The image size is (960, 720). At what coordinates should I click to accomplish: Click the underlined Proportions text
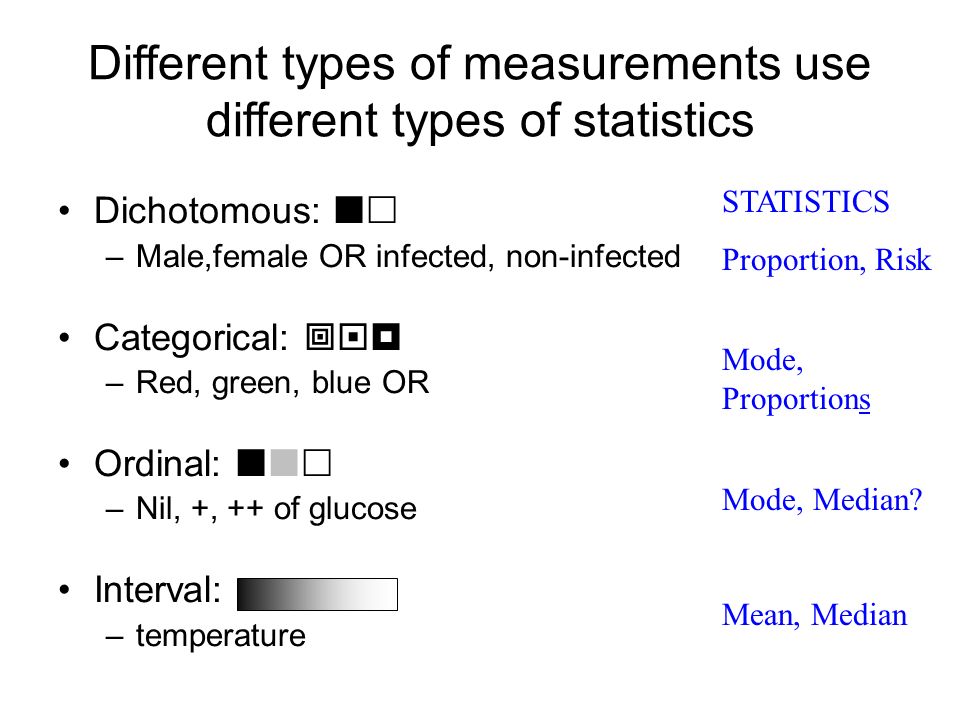(796, 400)
